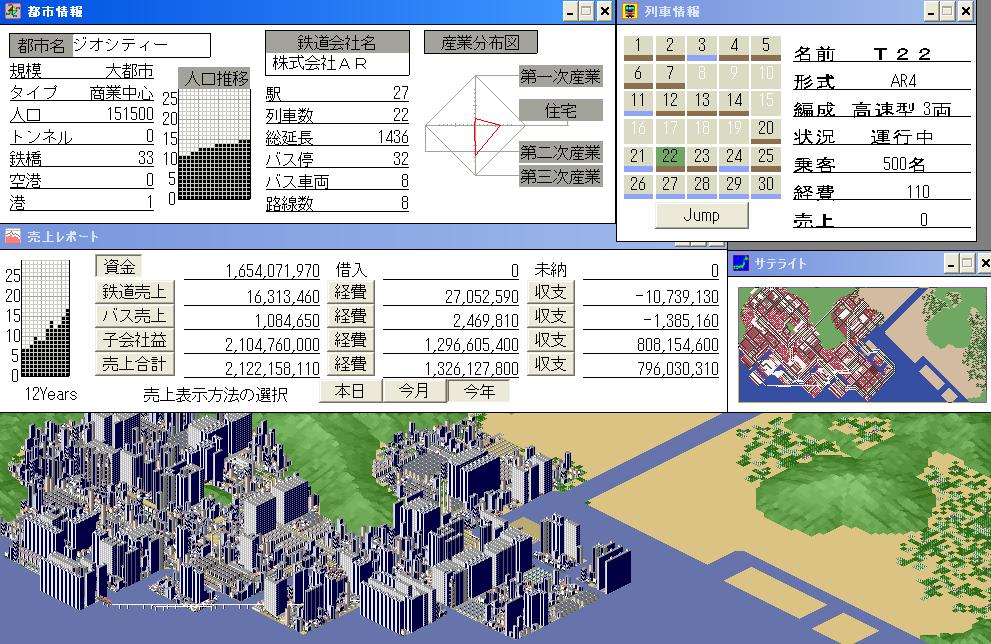Select 住宅 label in industry chart
Screen dimensions: 991x644
tap(560, 111)
